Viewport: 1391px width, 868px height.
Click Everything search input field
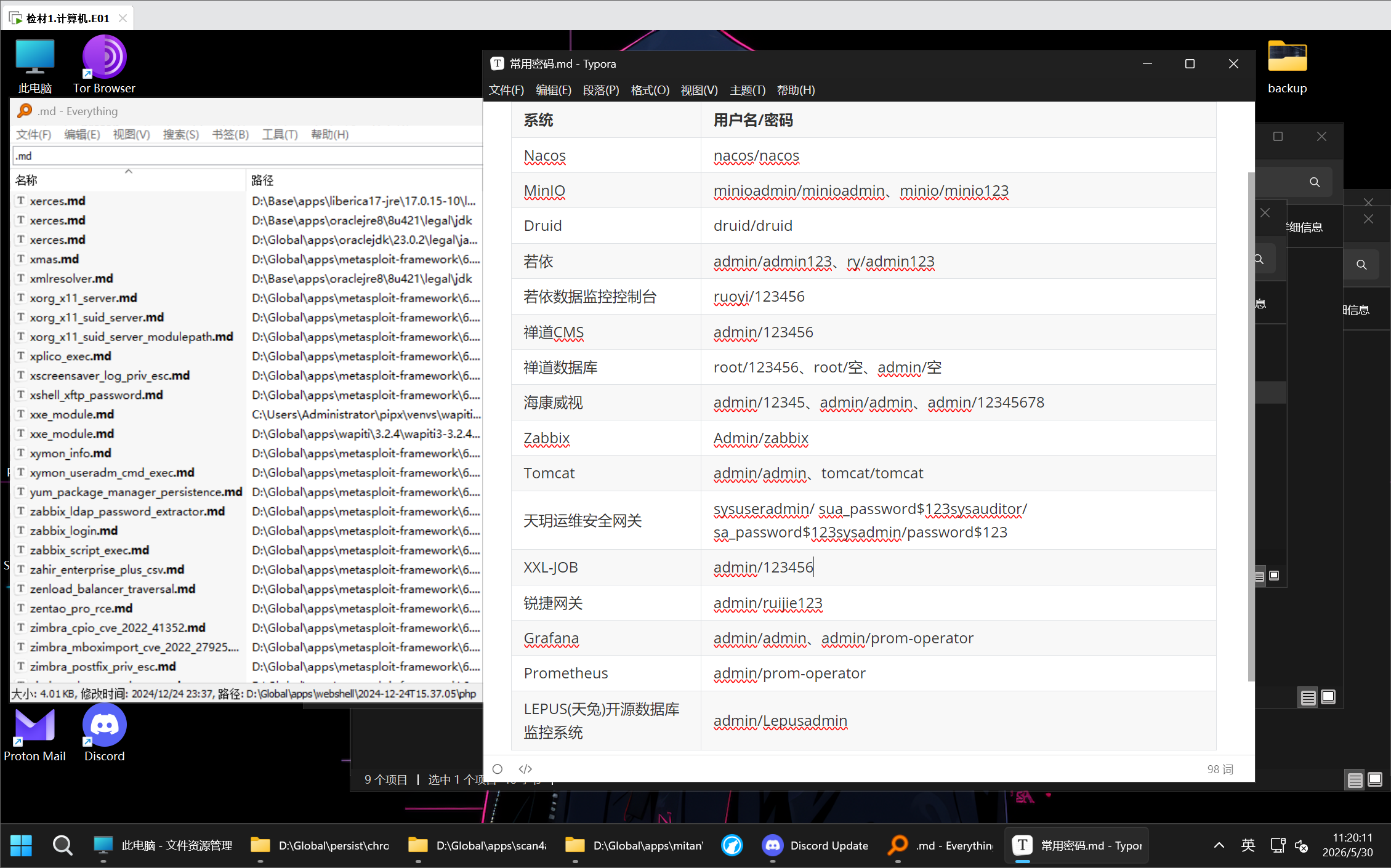(x=246, y=156)
